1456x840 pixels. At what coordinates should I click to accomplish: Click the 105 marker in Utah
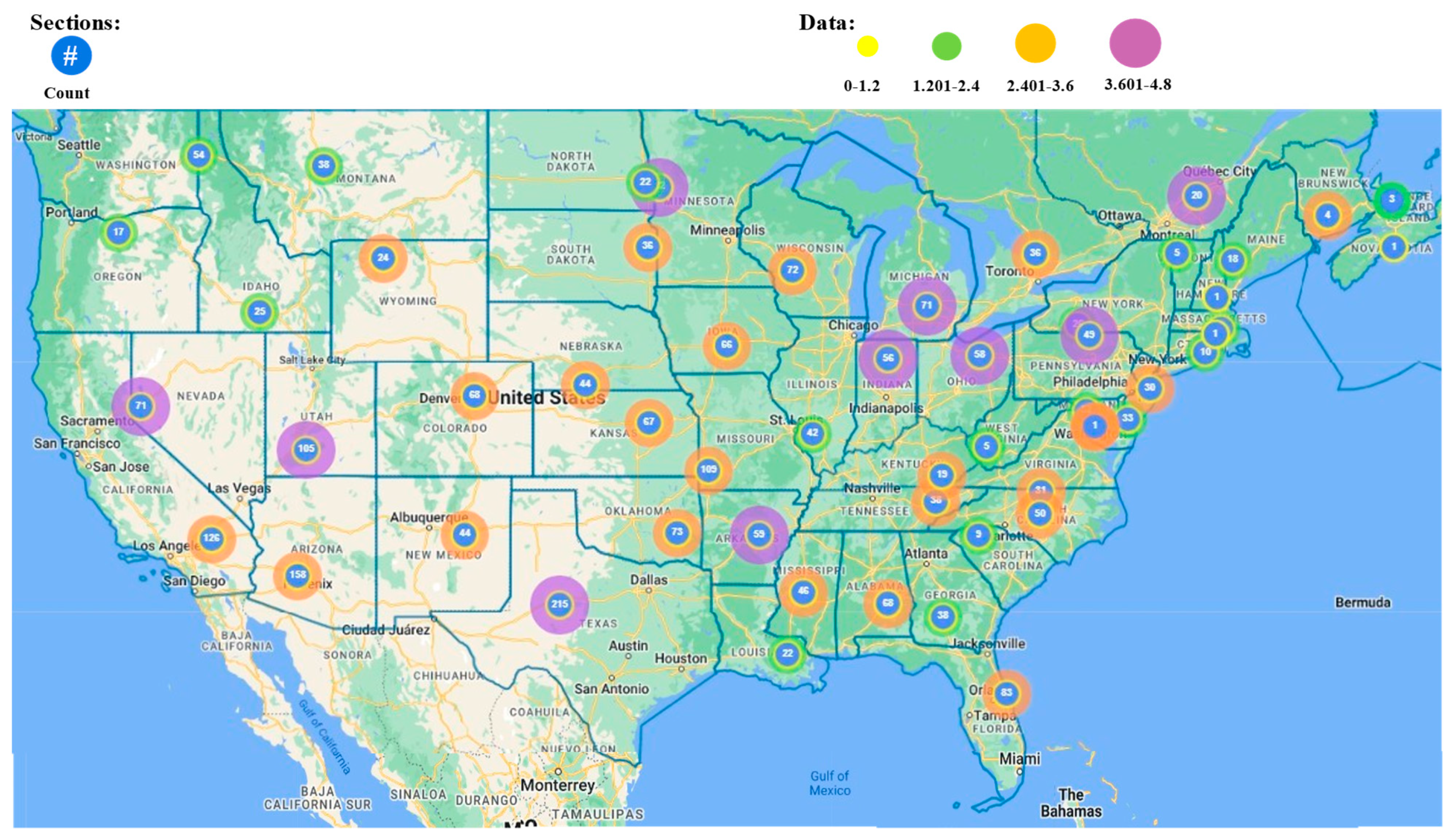click(306, 448)
